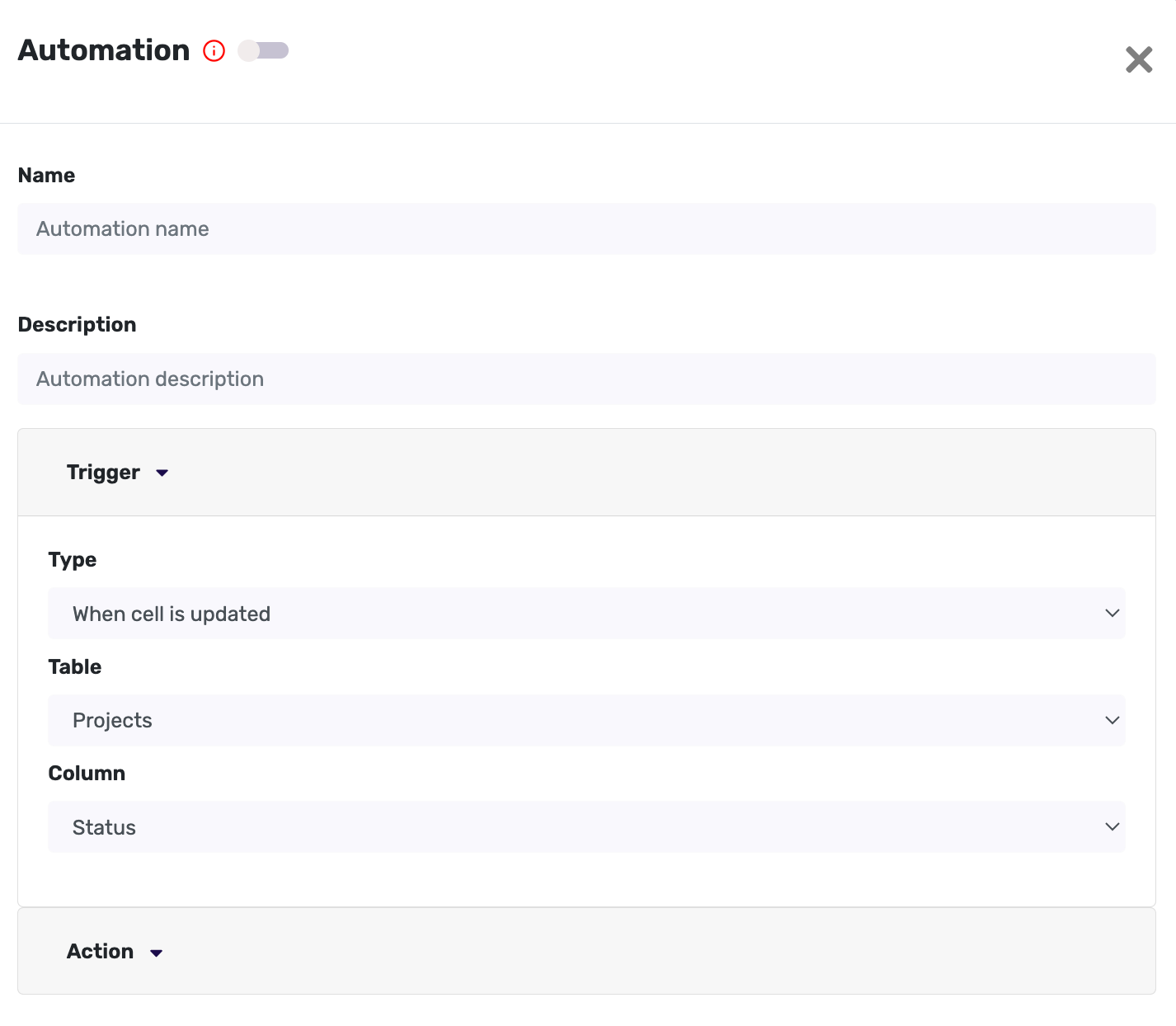Open the Projects table selector
The height and width of the screenshot is (1026, 1176).
[586, 720]
